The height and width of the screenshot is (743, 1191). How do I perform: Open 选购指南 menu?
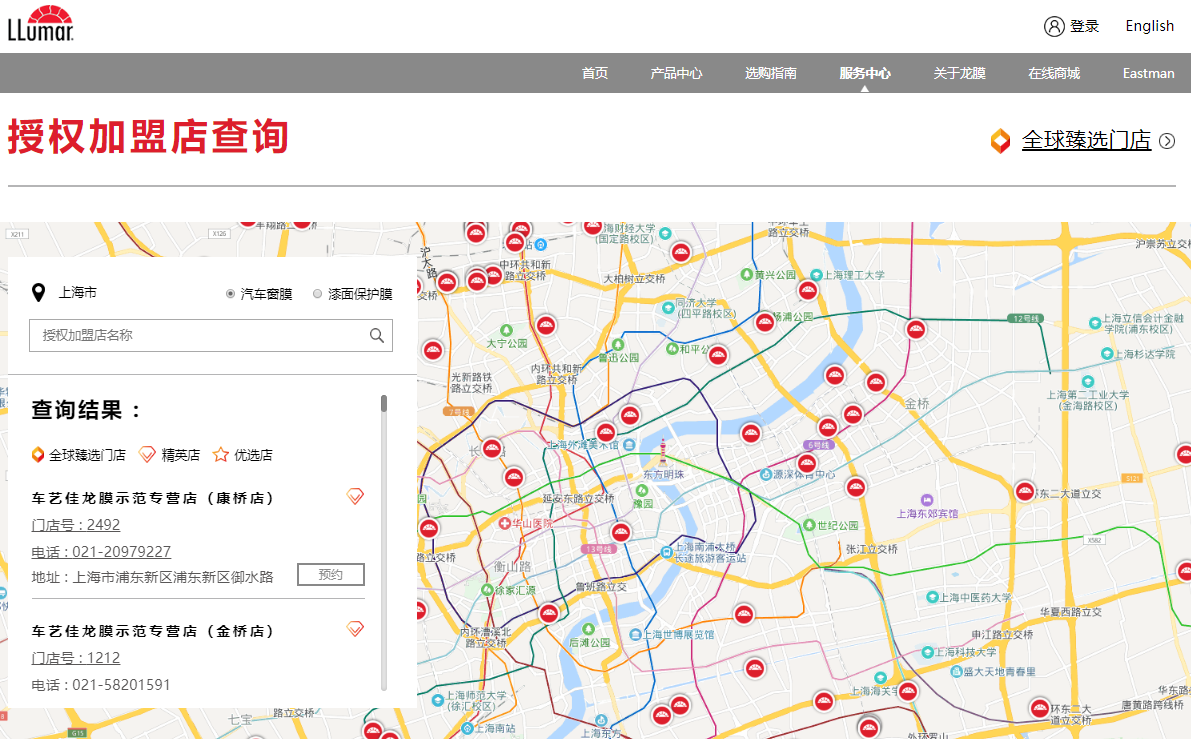(x=770, y=73)
